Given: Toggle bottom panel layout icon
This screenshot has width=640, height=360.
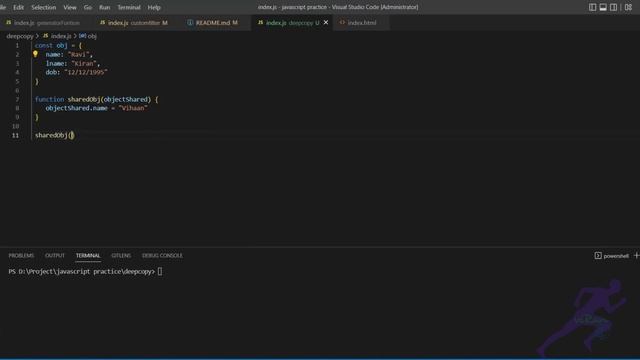Looking at the screenshot, I should (603, 7).
